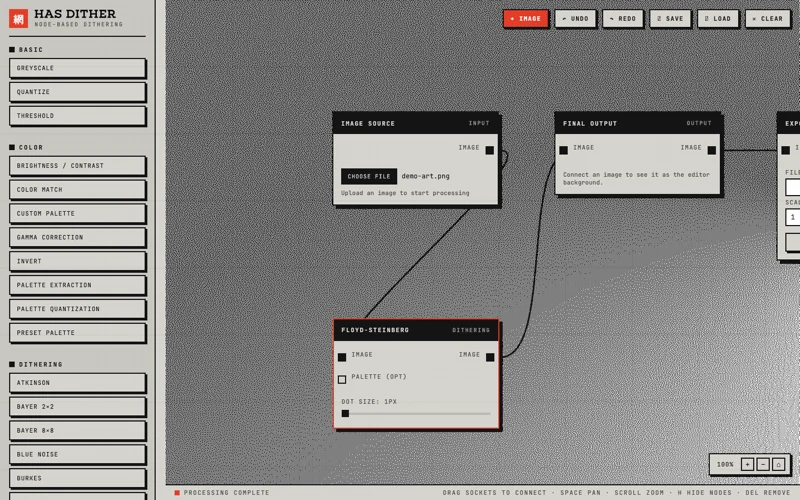
Task: Add a Color Match node
Action: (77, 189)
